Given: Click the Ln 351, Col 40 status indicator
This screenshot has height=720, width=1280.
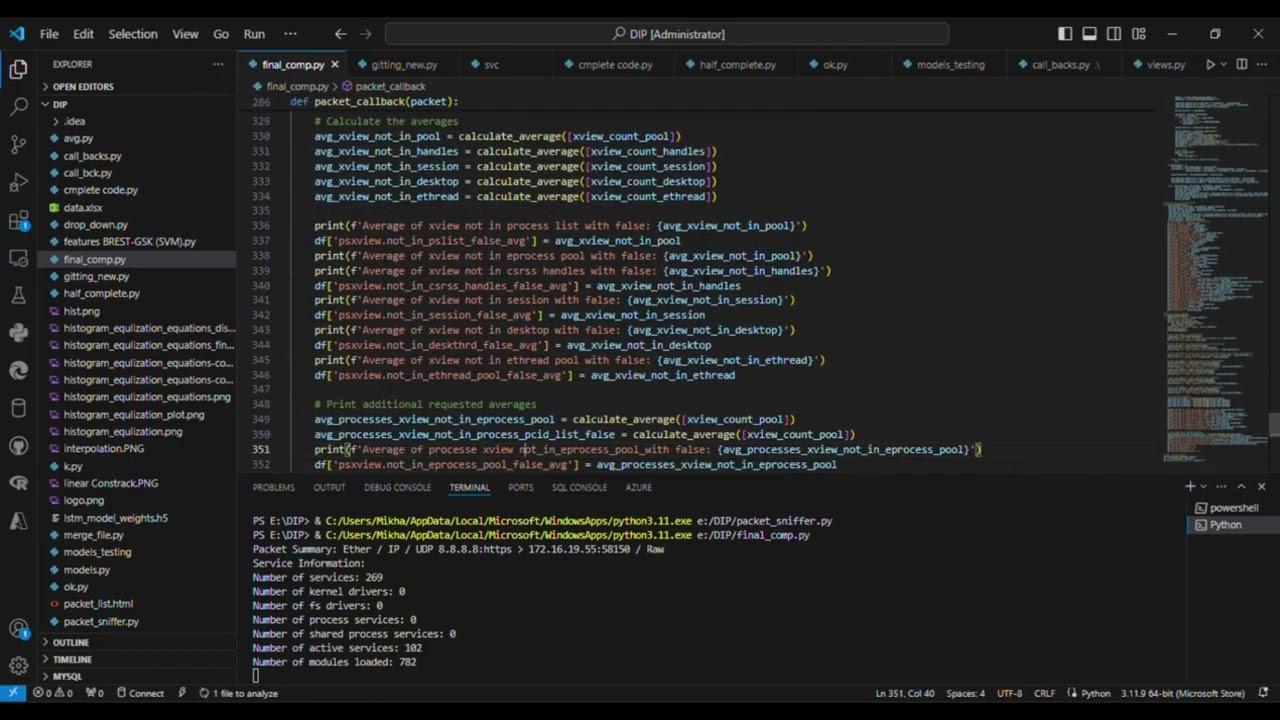Looking at the screenshot, I should [x=905, y=693].
